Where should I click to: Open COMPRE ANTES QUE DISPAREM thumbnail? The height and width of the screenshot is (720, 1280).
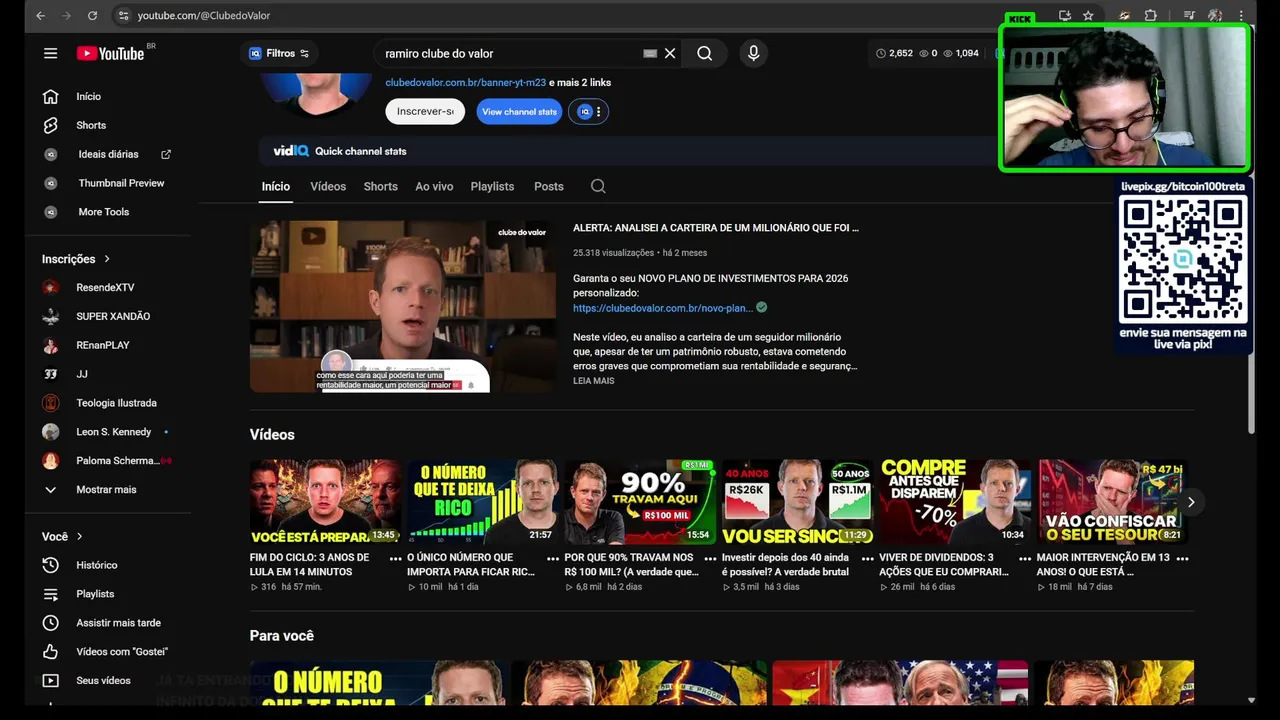(x=955, y=502)
